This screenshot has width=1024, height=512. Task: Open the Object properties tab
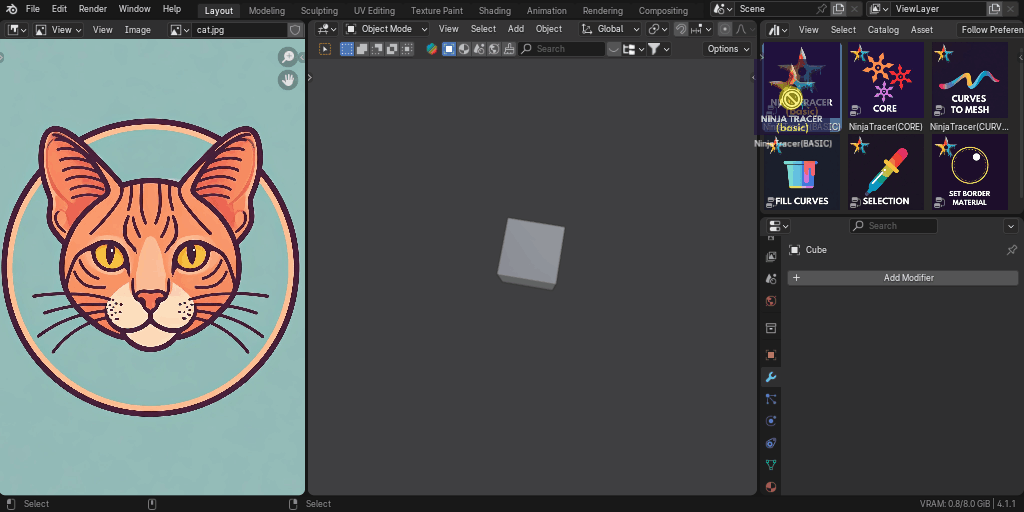pos(771,355)
